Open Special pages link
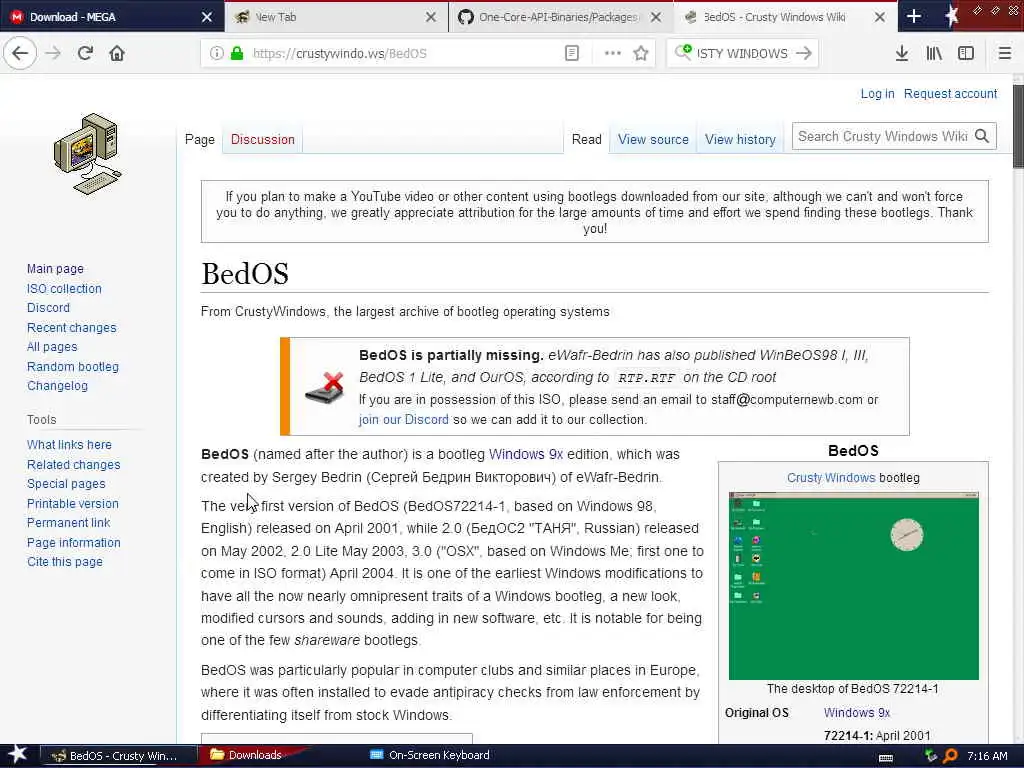The image size is (1024, 768). pyautogui.click(x=66, y=484)
